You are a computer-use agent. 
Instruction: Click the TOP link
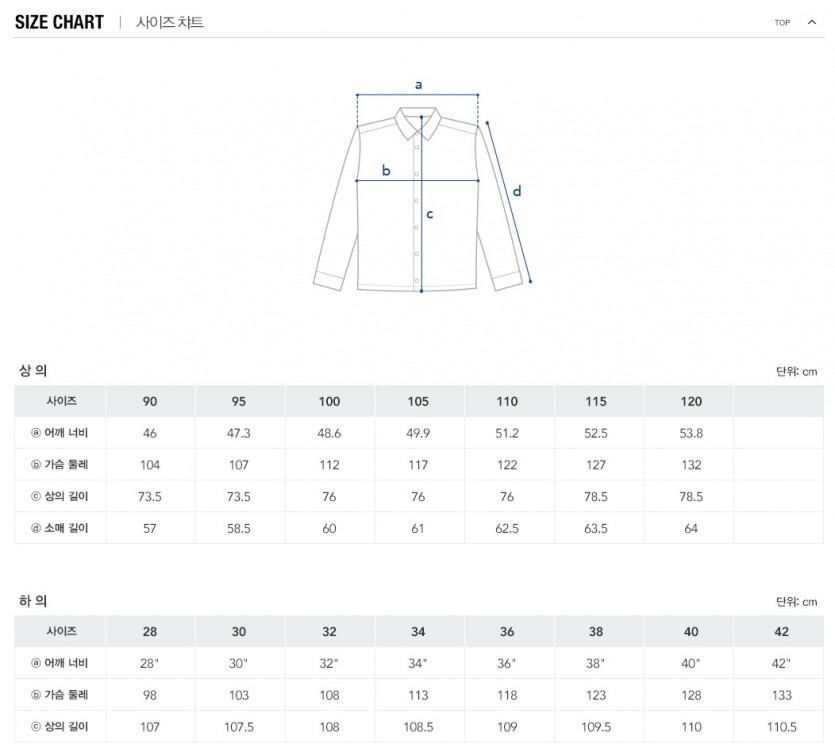(782, 23)
